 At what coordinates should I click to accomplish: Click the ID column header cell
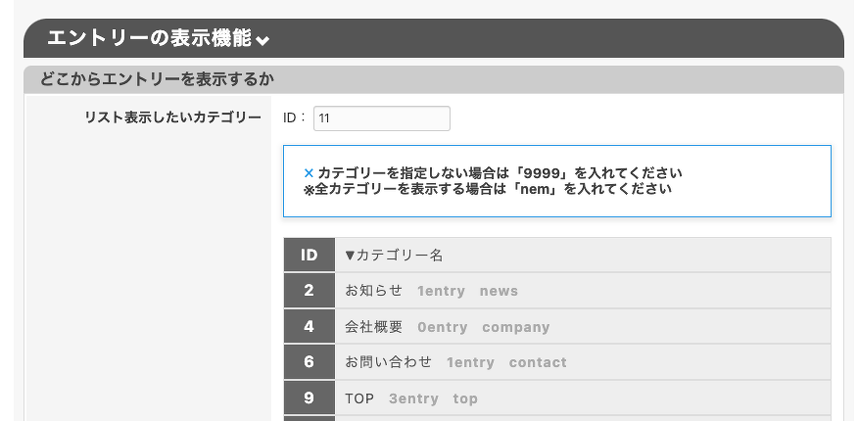[x=309, y=255]
